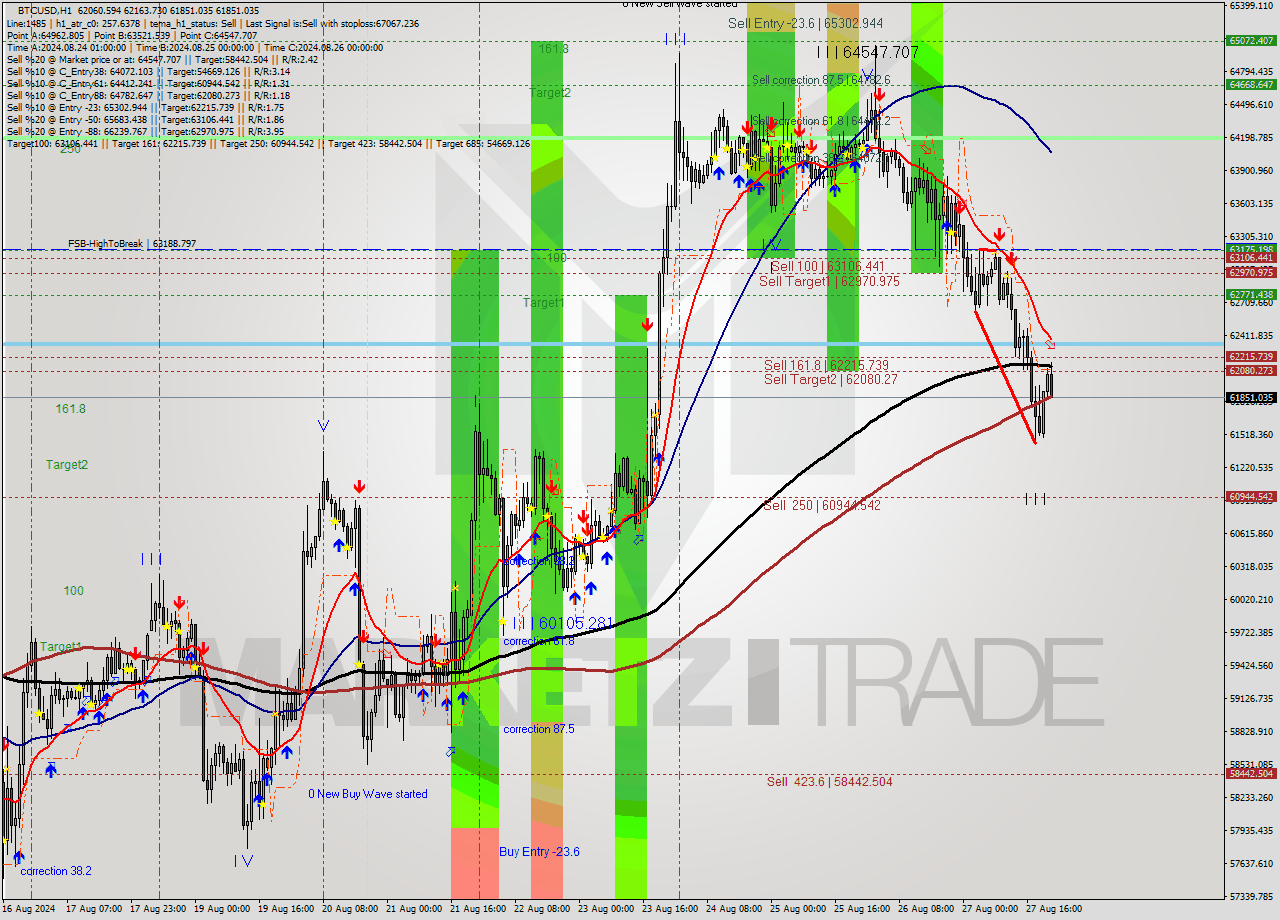Click the '27 Aug 16:00' time axis label
1280x920 pixels.
tap(1053, 909)
